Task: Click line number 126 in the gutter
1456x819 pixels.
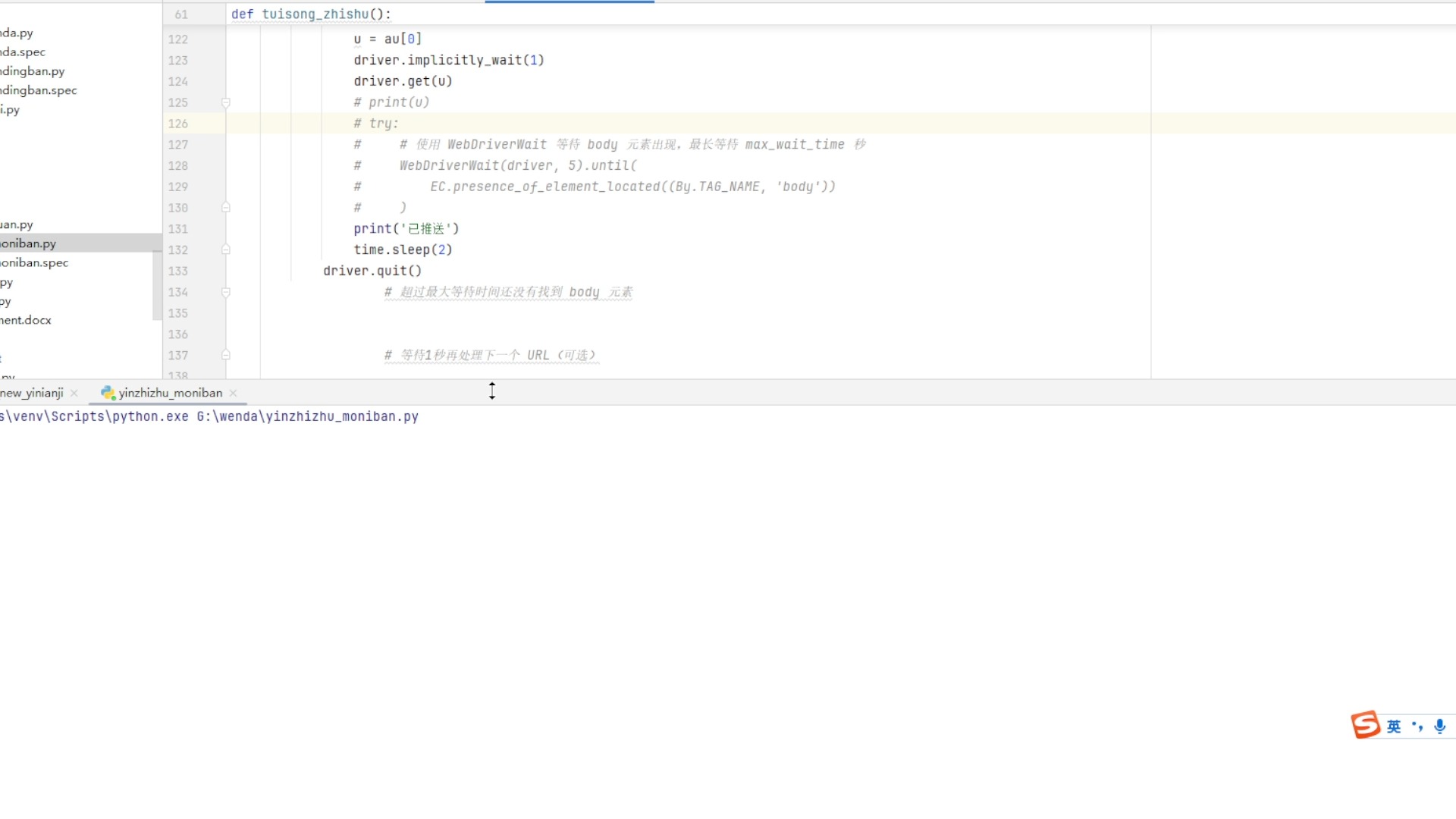Action: 178,124
